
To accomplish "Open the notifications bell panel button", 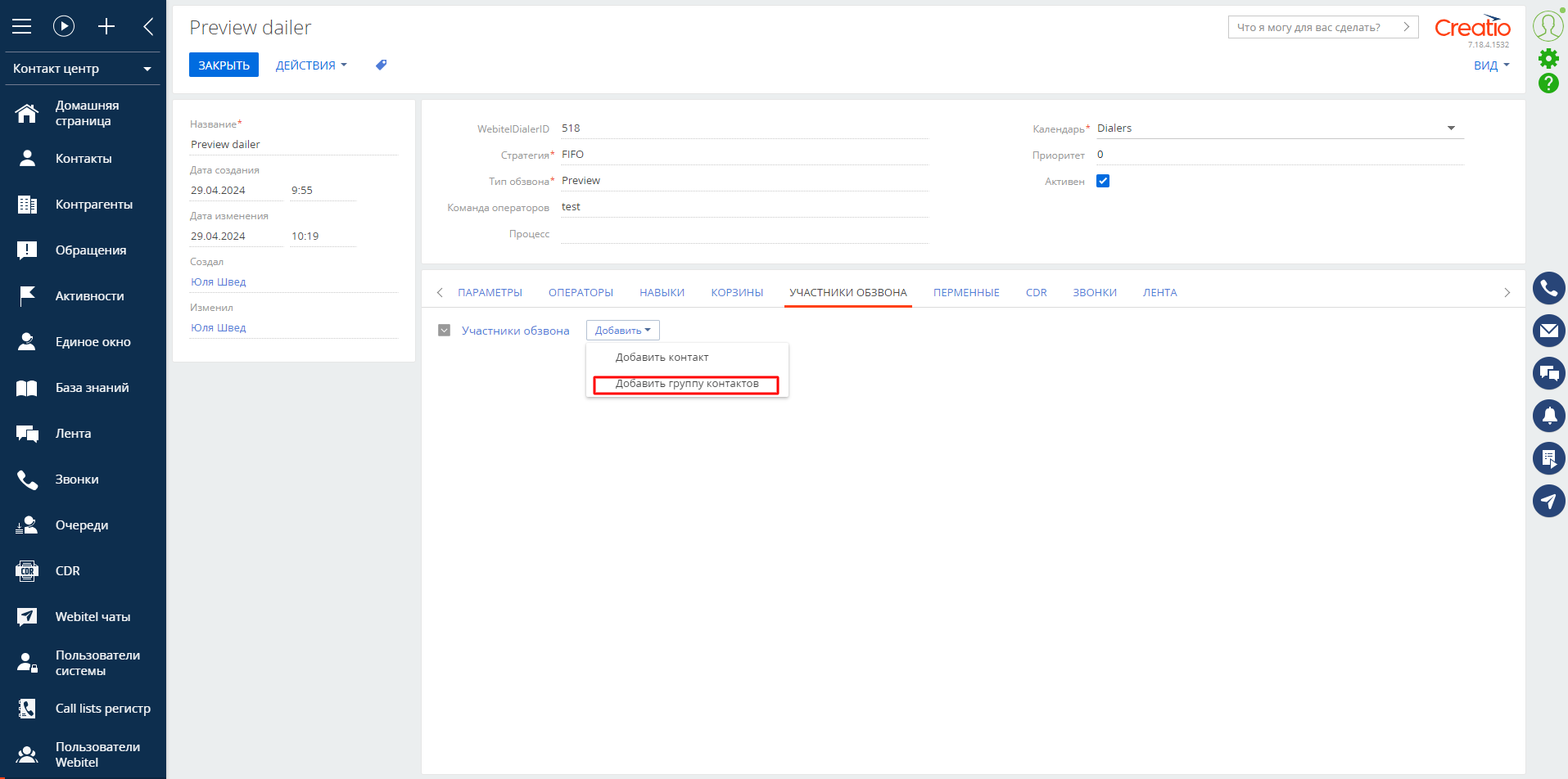I will tap(1549, 416).
